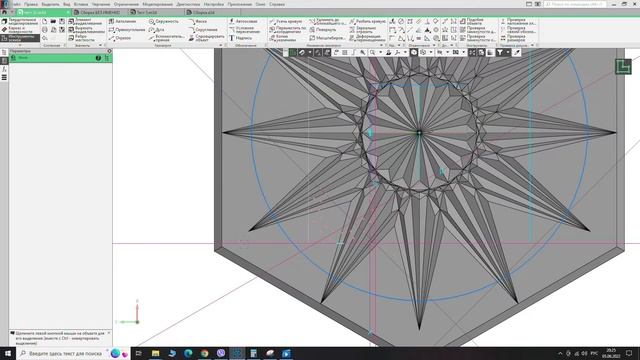Open the Справка menu

(277, 4)
